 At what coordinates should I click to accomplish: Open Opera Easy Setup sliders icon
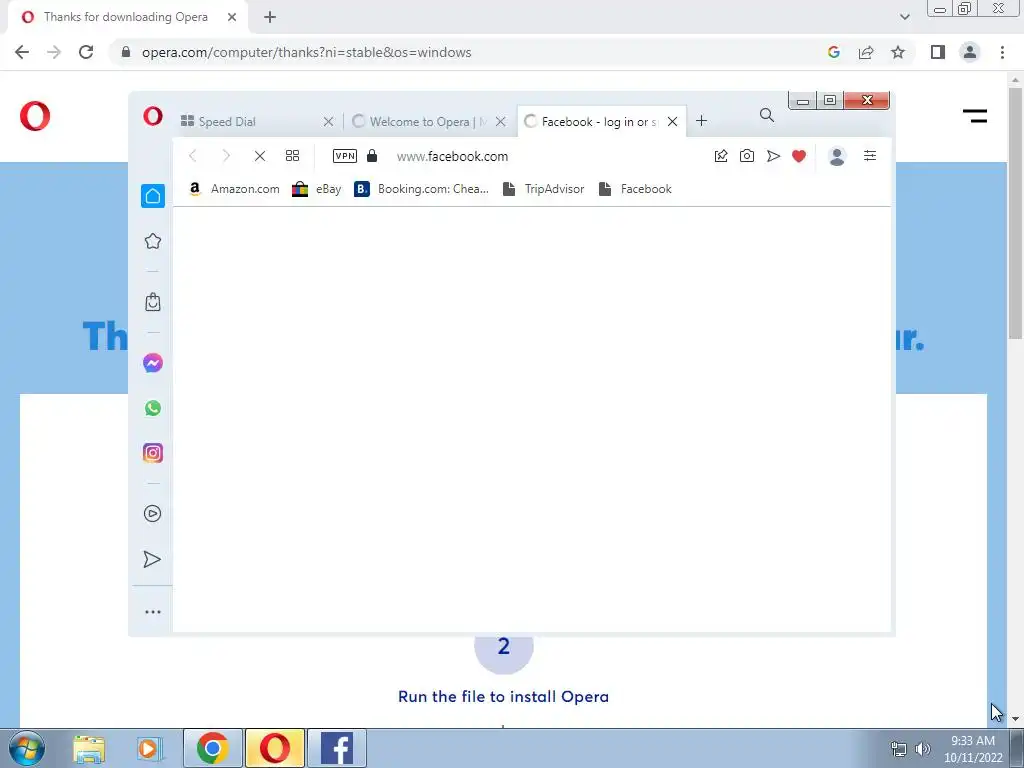870,155
